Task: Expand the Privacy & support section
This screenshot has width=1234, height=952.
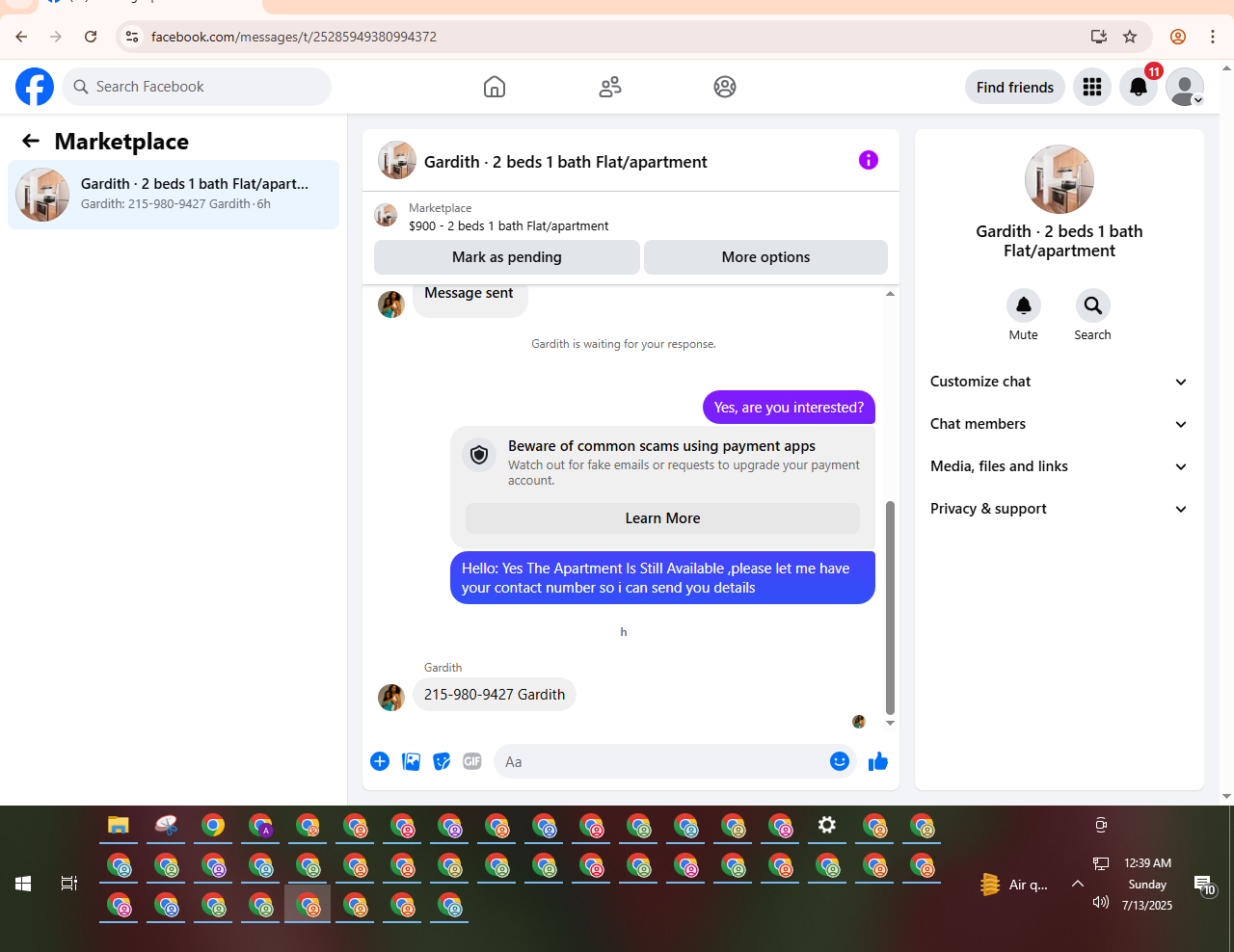Action: [x=1059, y=509]
